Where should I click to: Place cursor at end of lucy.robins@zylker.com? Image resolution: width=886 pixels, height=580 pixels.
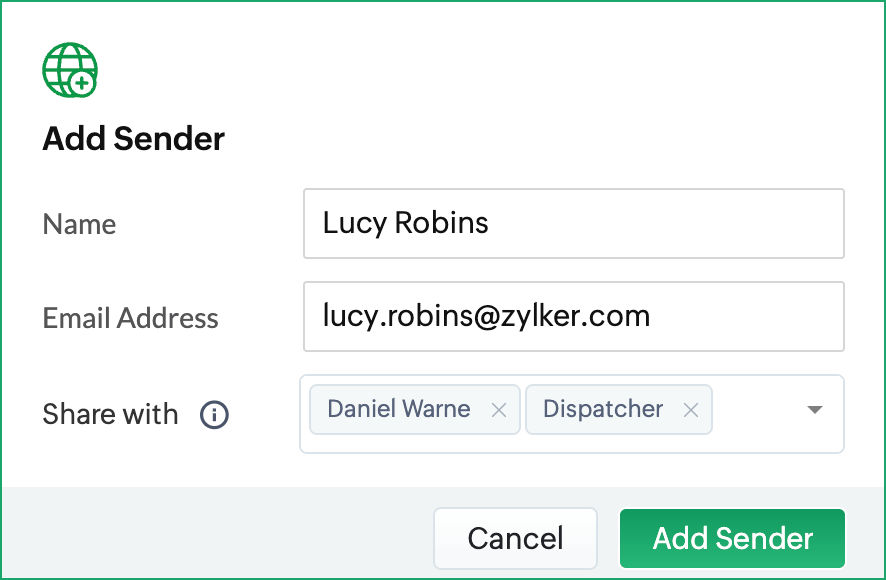(652, 316)
